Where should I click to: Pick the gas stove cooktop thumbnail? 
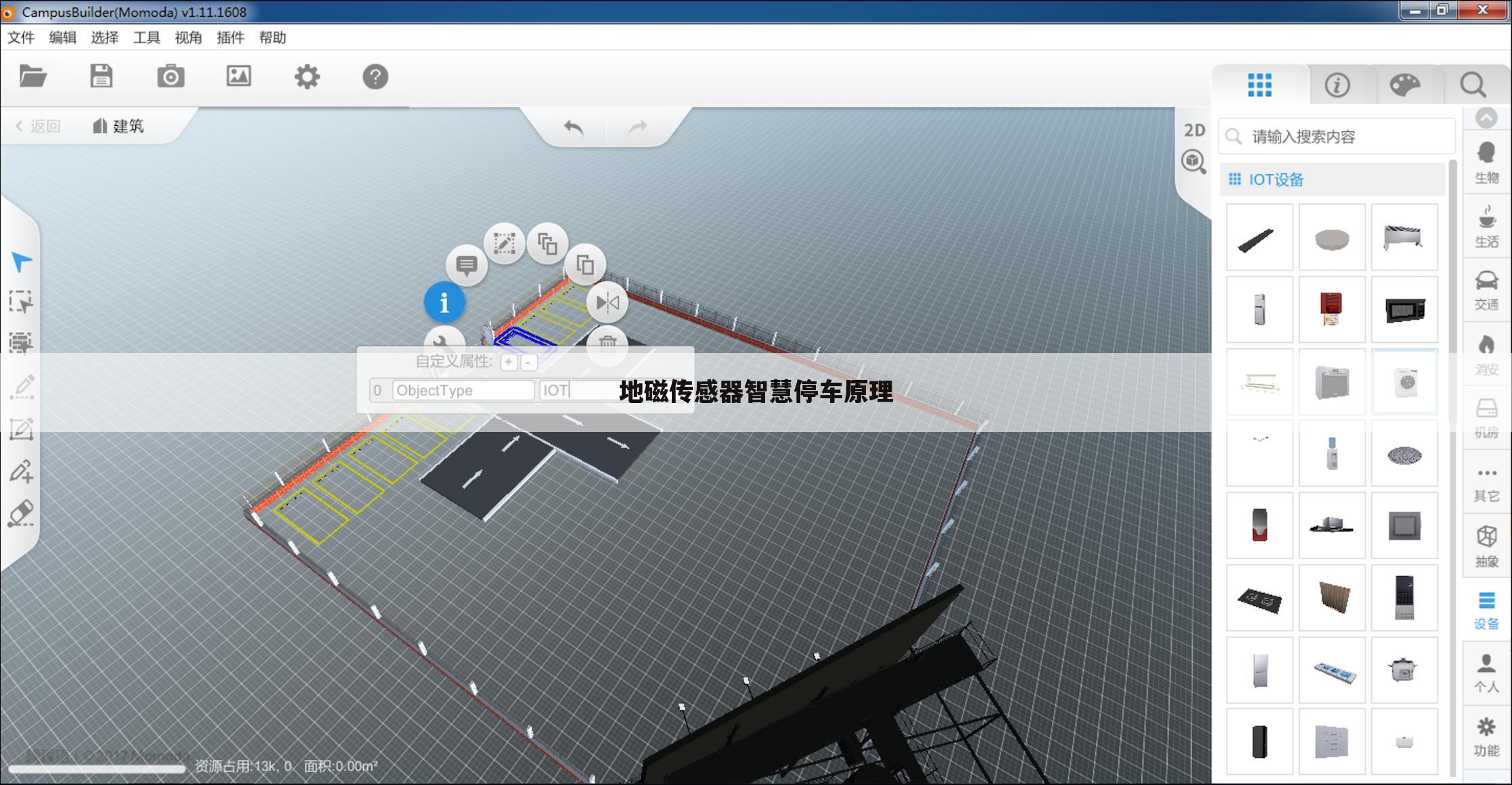pos(1259,598)
